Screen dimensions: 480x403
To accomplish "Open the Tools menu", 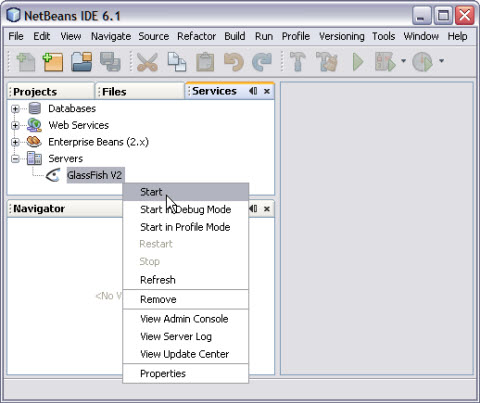I will 383,36.
